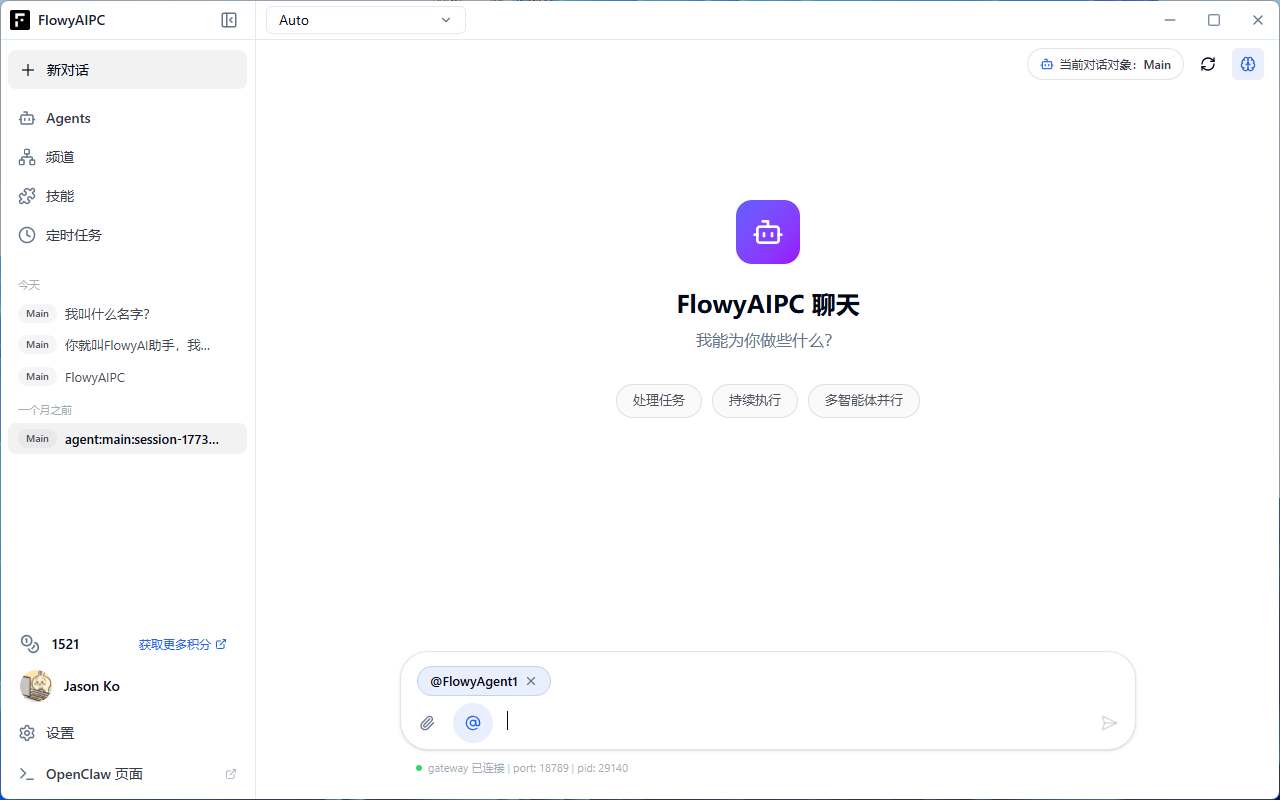Select the 多智能体并行 suggestion chip
The image size is (1280, 800).
[863, 400]
